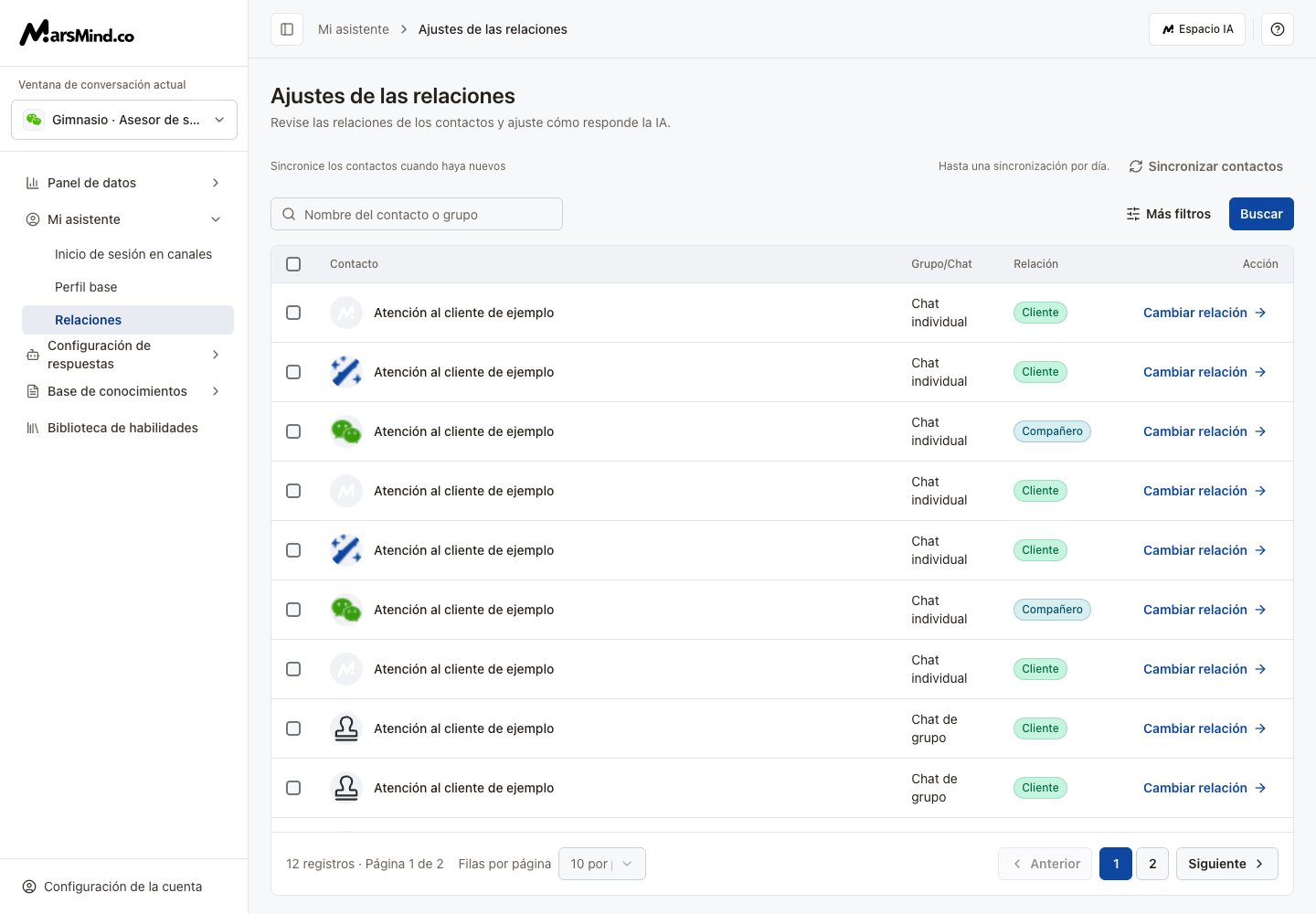Click the Acción column header
The height and width of the screenshot is (914, 1316).
pyautogui.click(x=1260, y=264)
